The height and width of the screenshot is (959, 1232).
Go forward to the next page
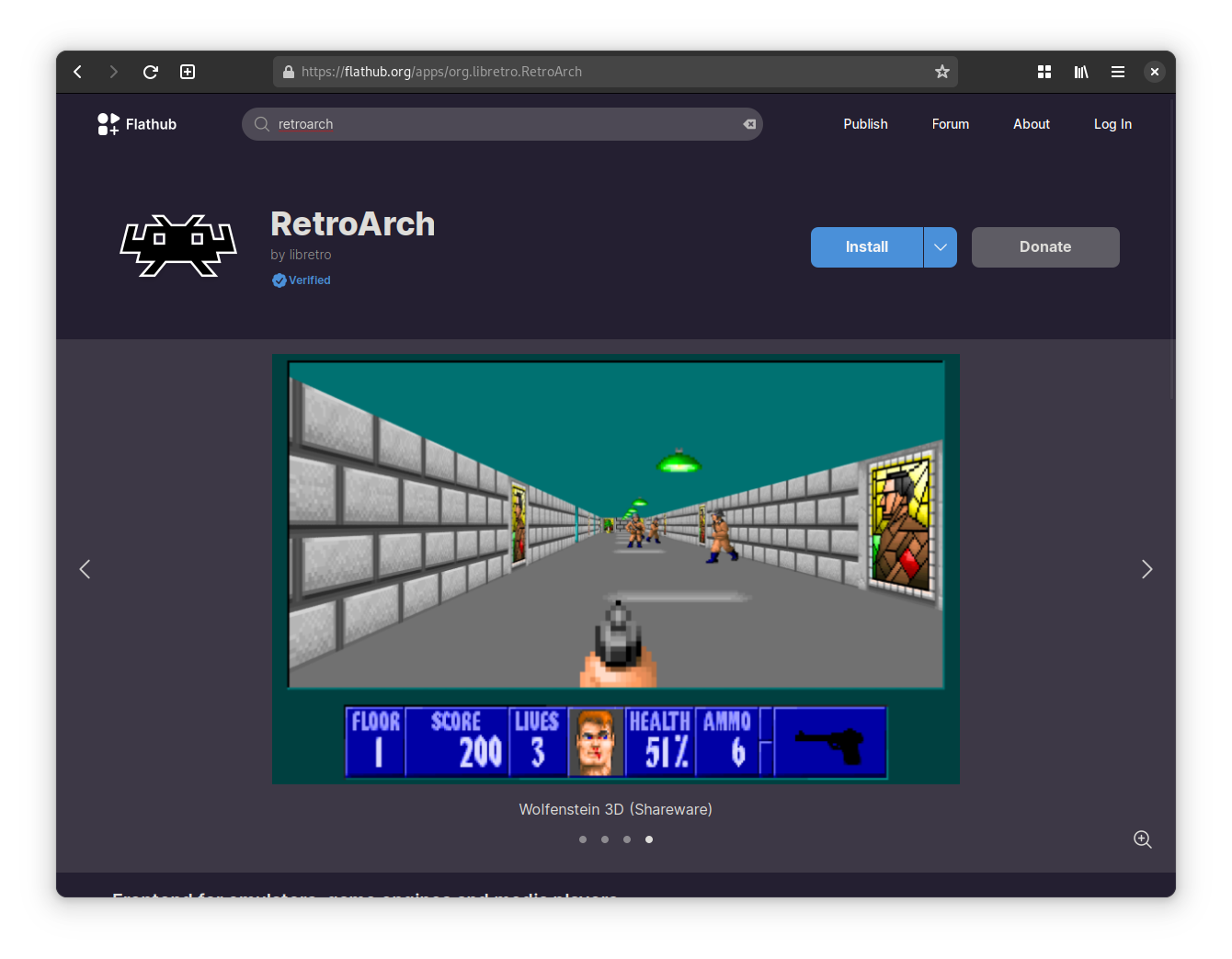114,72
